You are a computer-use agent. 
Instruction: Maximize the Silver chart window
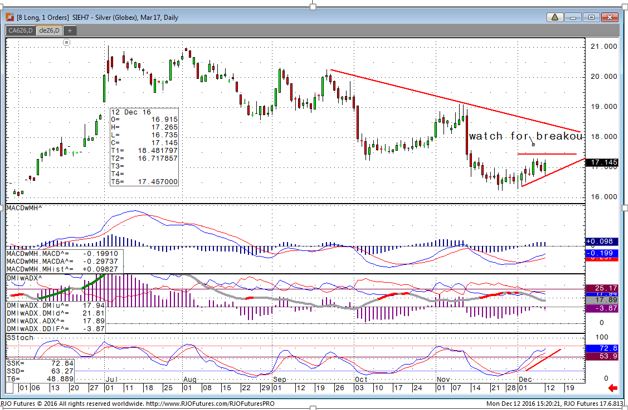tap(591, 17)
